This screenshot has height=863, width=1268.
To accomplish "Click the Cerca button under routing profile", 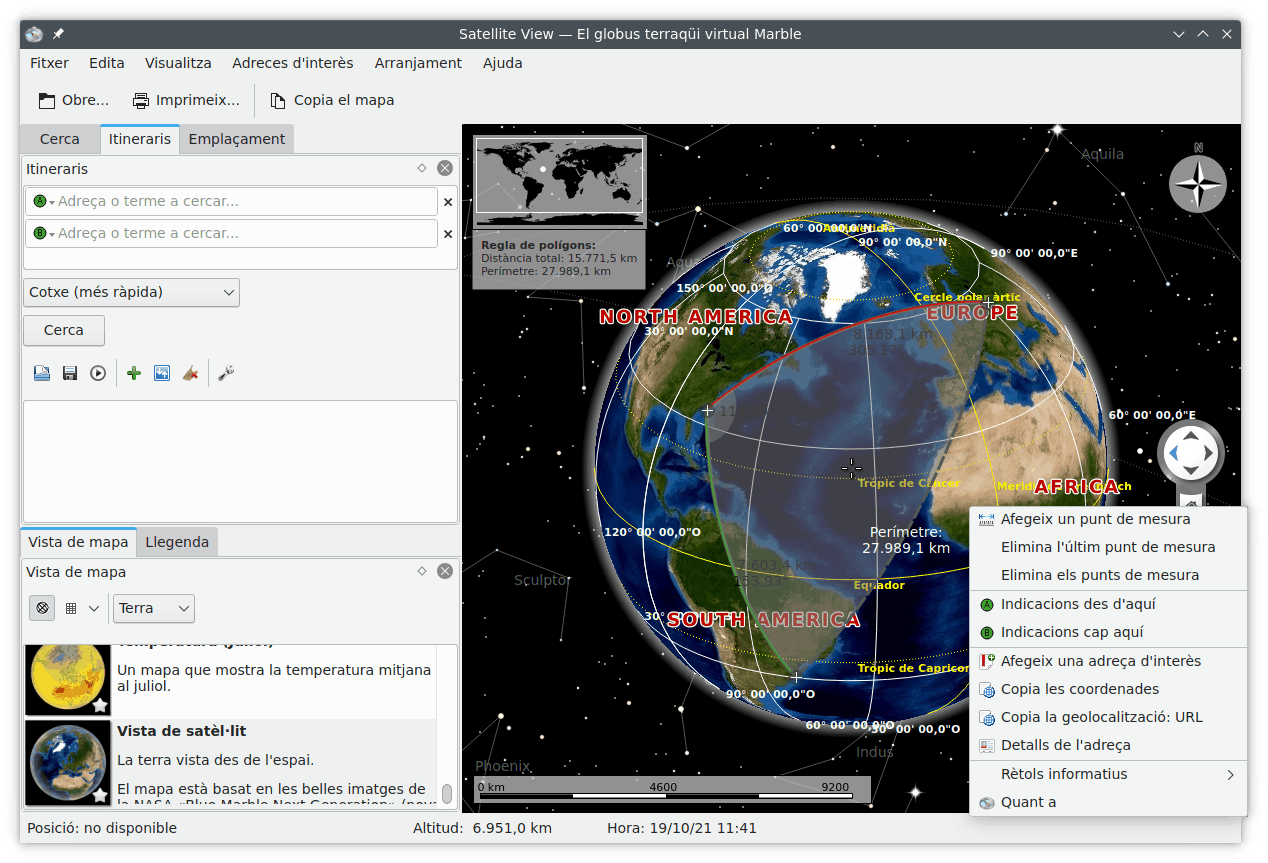I will coord(64,330).
